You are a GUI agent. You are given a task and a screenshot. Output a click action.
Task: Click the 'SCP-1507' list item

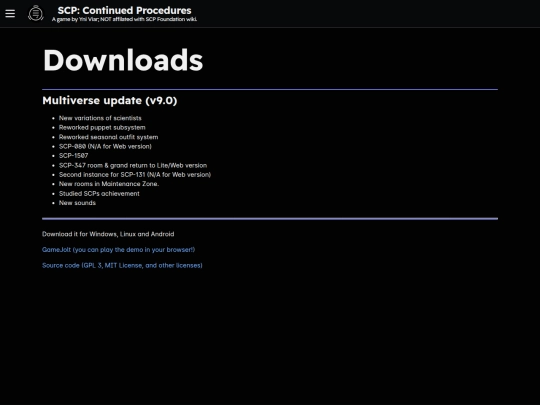coord(73,156)
